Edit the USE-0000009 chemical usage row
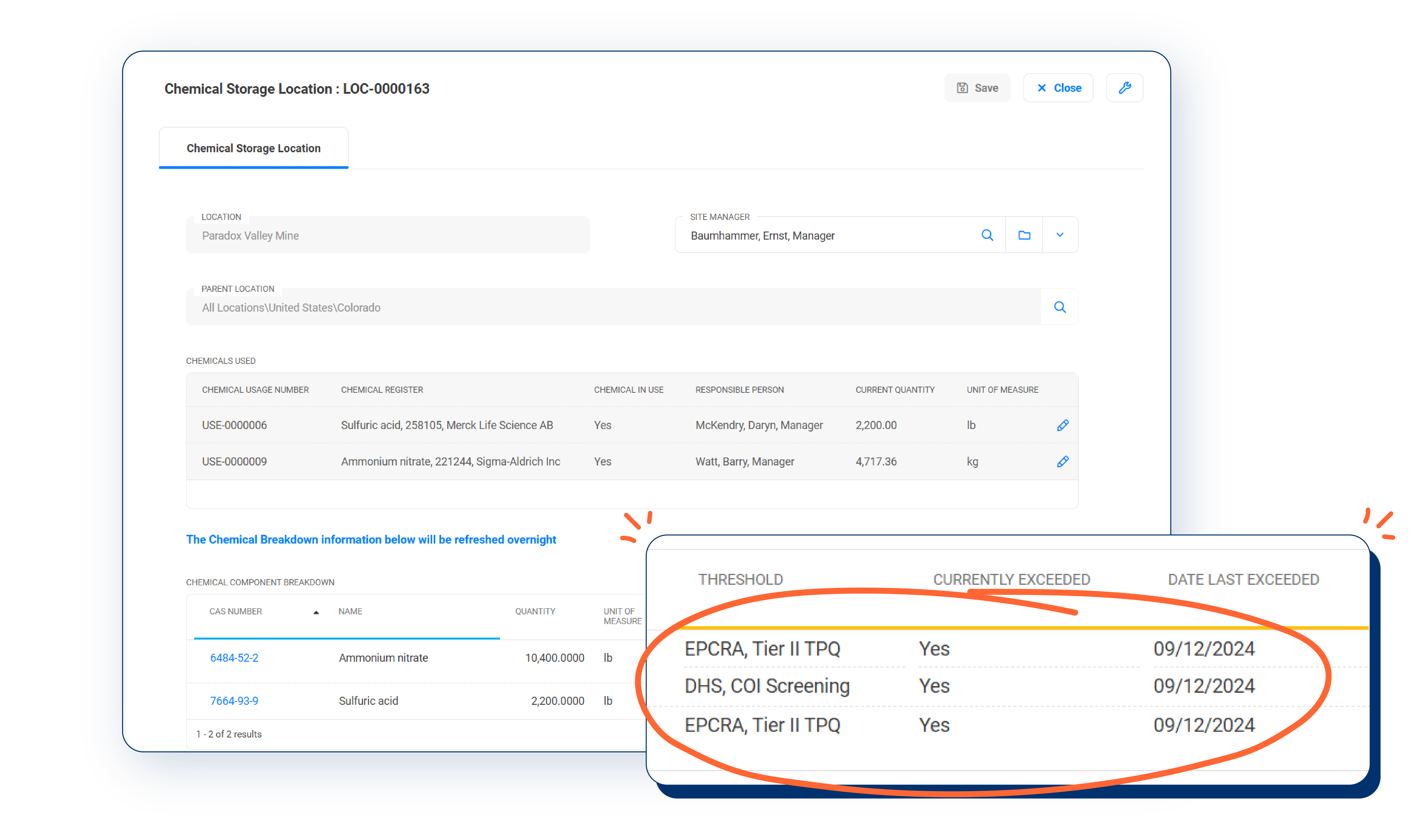This screenshot has height=840, width=1421. click(x=1063, y=462)
